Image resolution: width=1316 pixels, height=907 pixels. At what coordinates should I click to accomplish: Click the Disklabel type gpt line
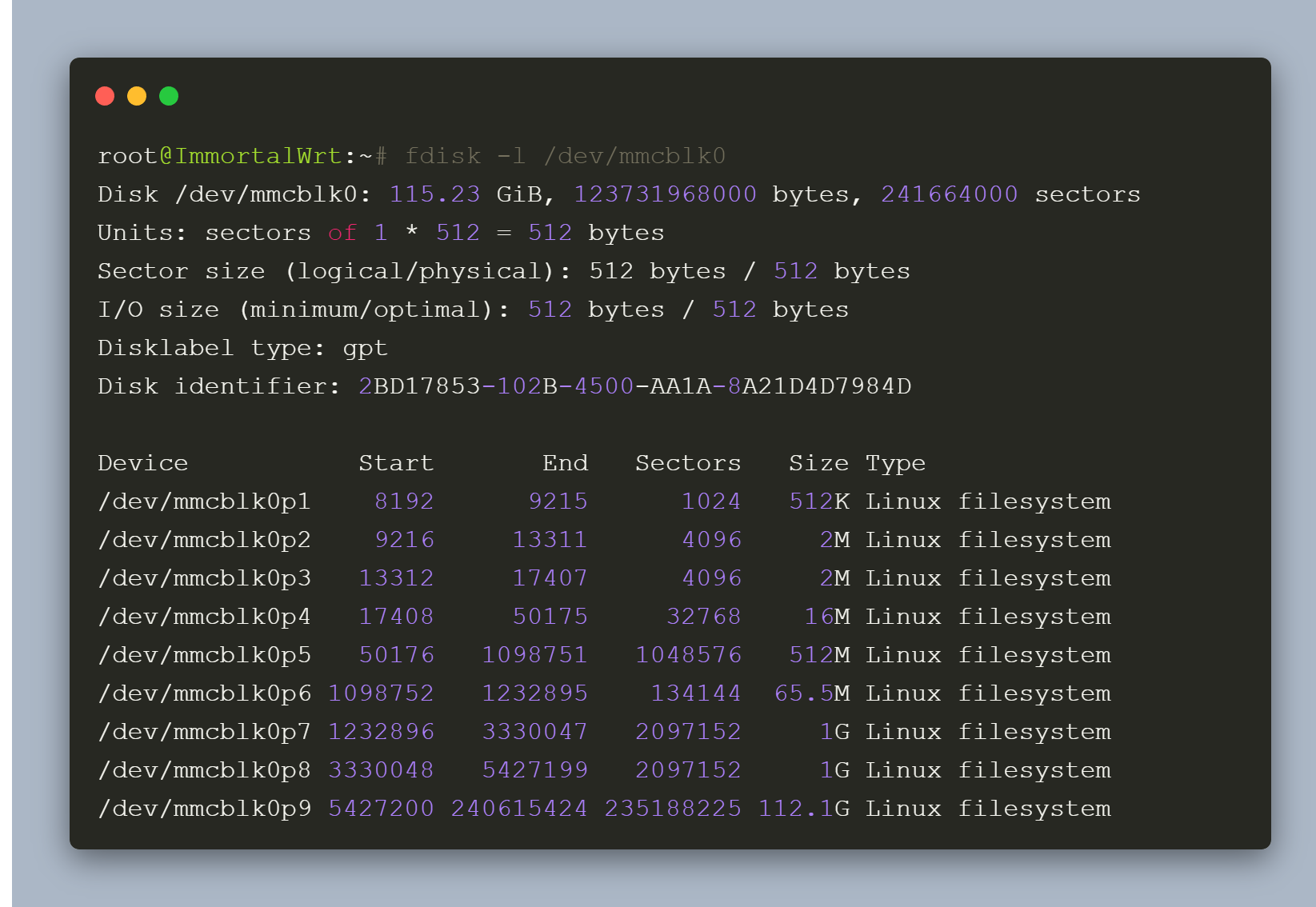(242, 348)
